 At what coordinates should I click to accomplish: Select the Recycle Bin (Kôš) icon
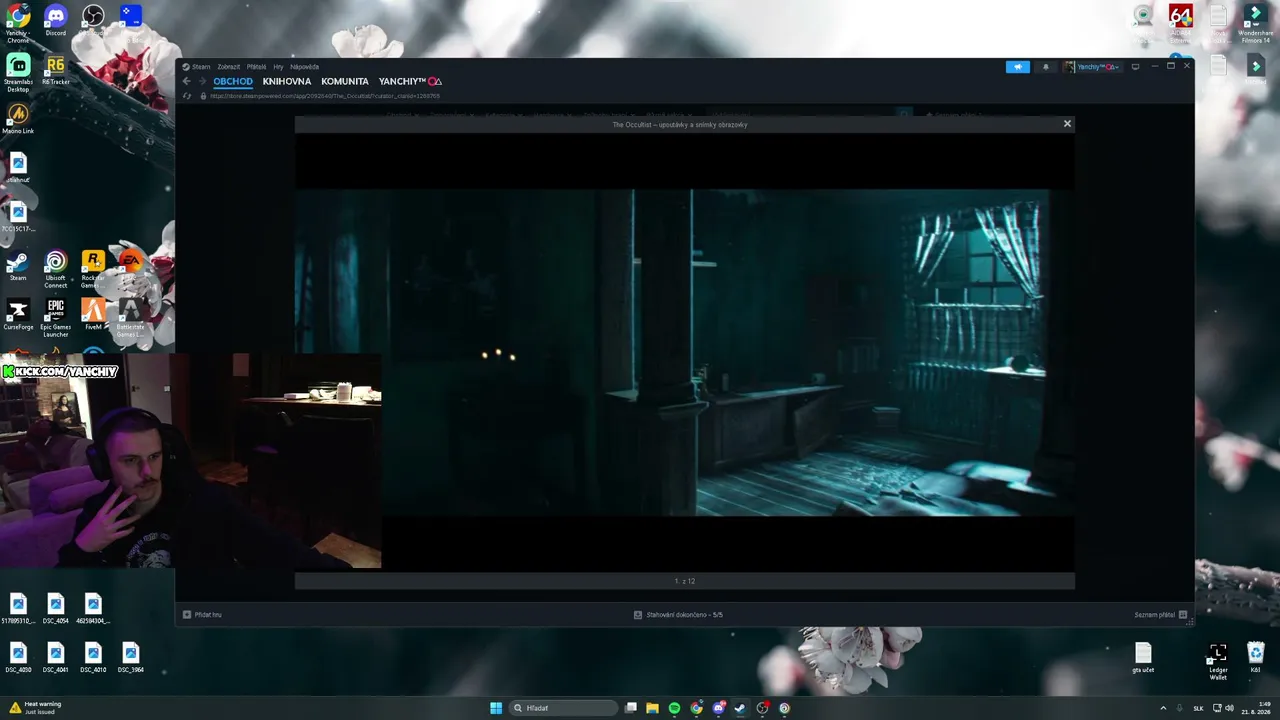[x=1256, y=658]
